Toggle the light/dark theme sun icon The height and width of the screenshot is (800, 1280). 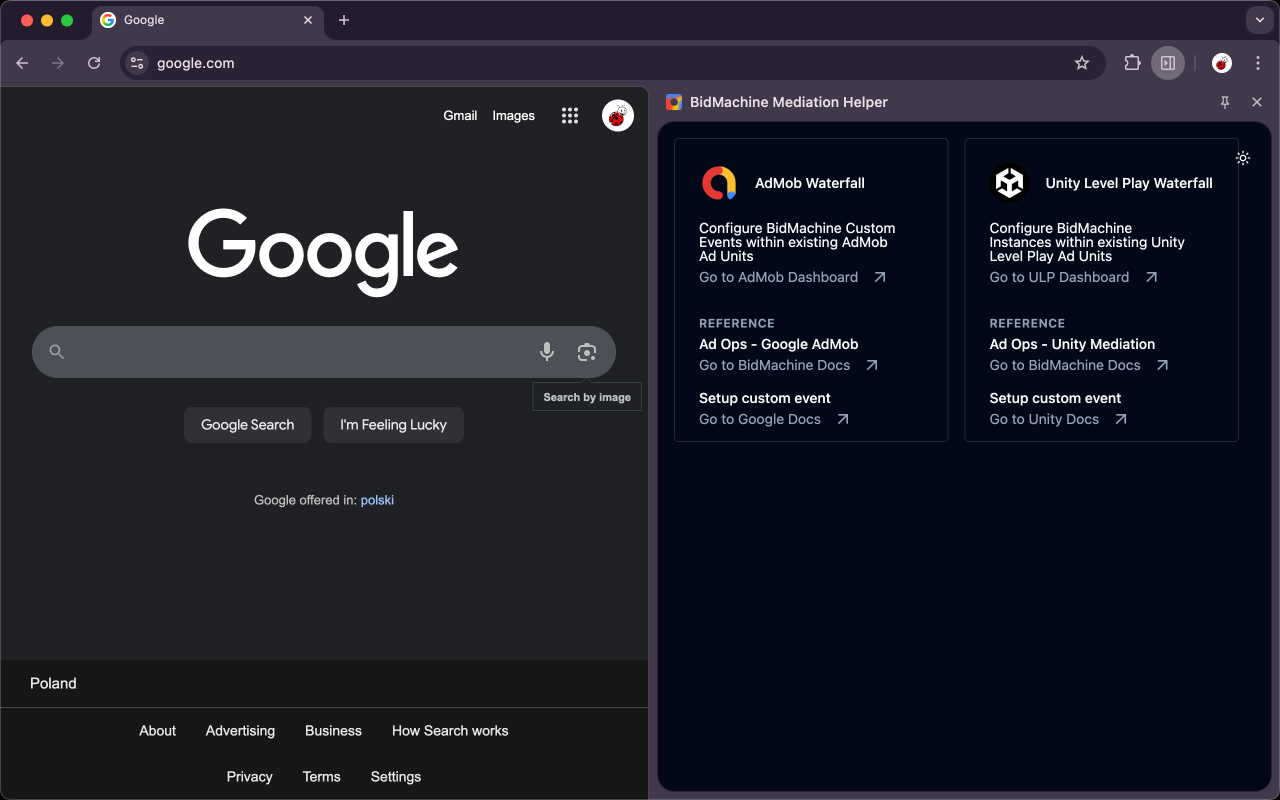click(1243, 158)
